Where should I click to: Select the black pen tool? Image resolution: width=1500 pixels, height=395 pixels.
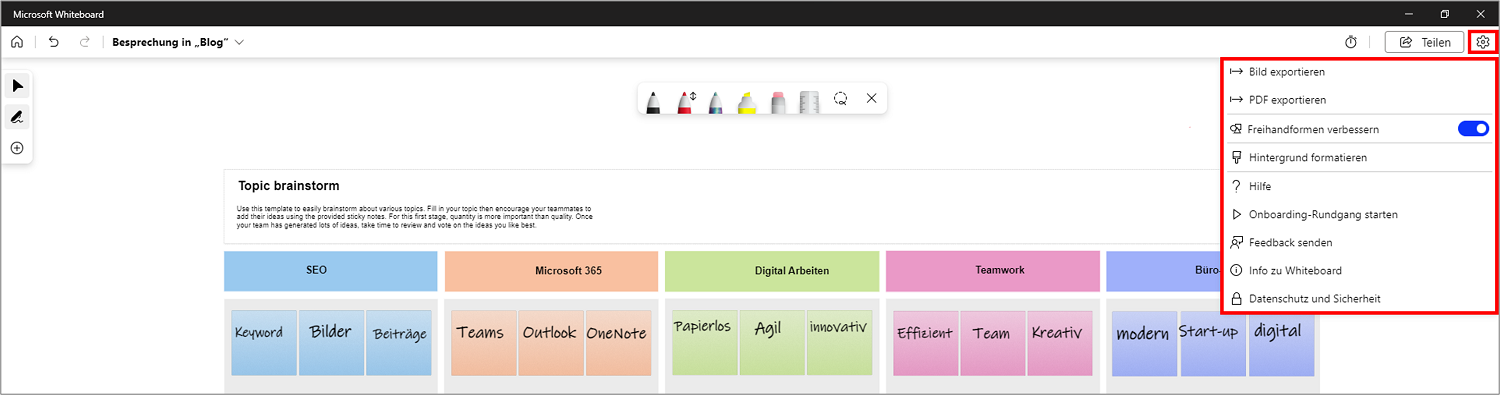click(x=653, y=100)
